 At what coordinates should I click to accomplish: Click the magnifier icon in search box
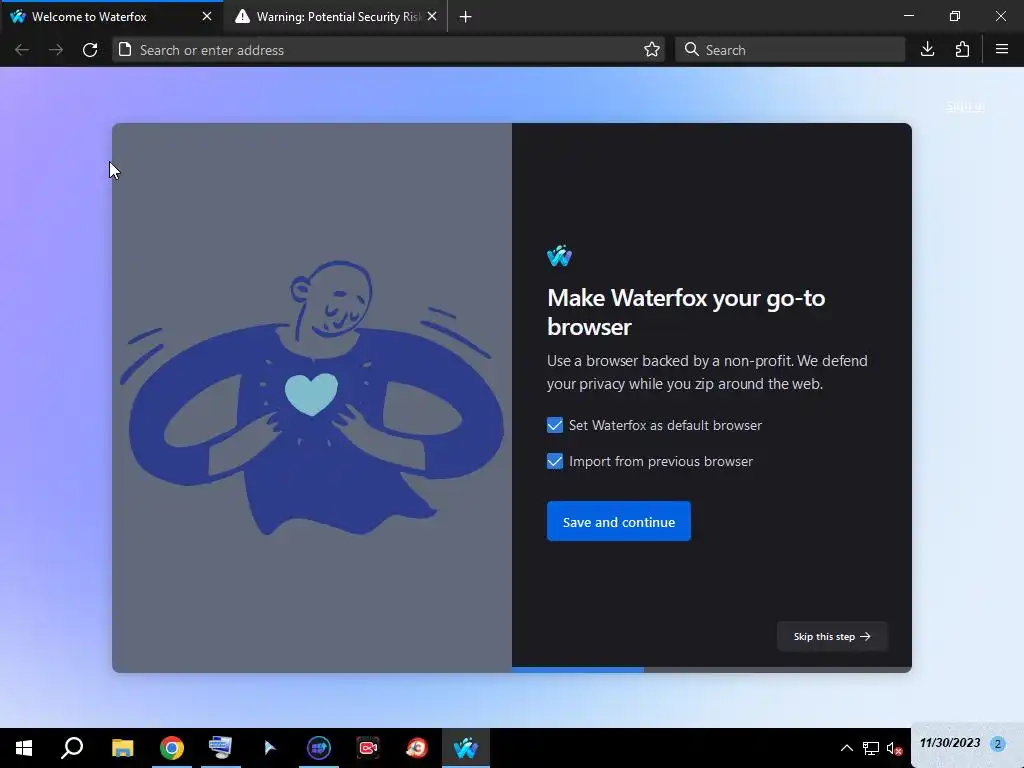pos(692,50)
